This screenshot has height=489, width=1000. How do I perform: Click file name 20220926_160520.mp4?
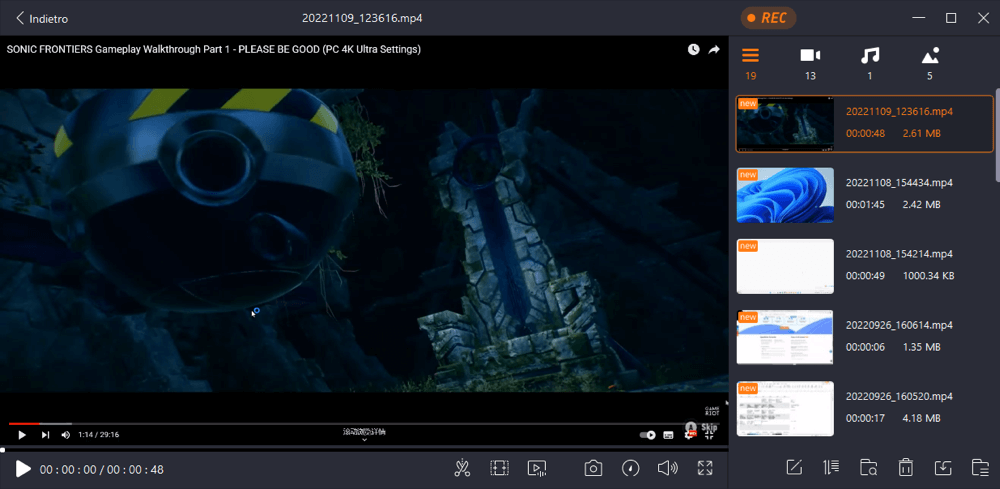tap(899, 396)
